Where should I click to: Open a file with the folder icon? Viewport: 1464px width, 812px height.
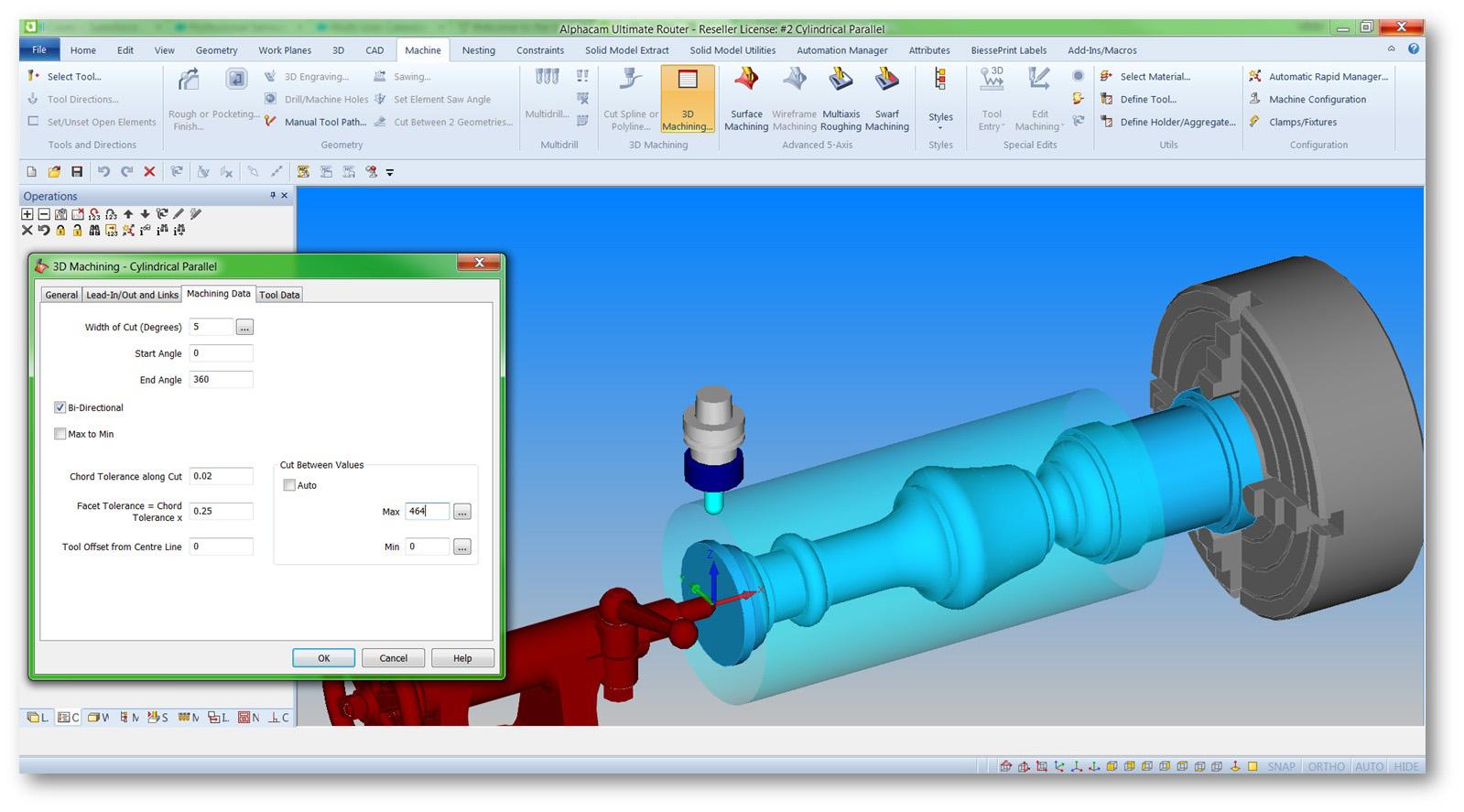54,172
